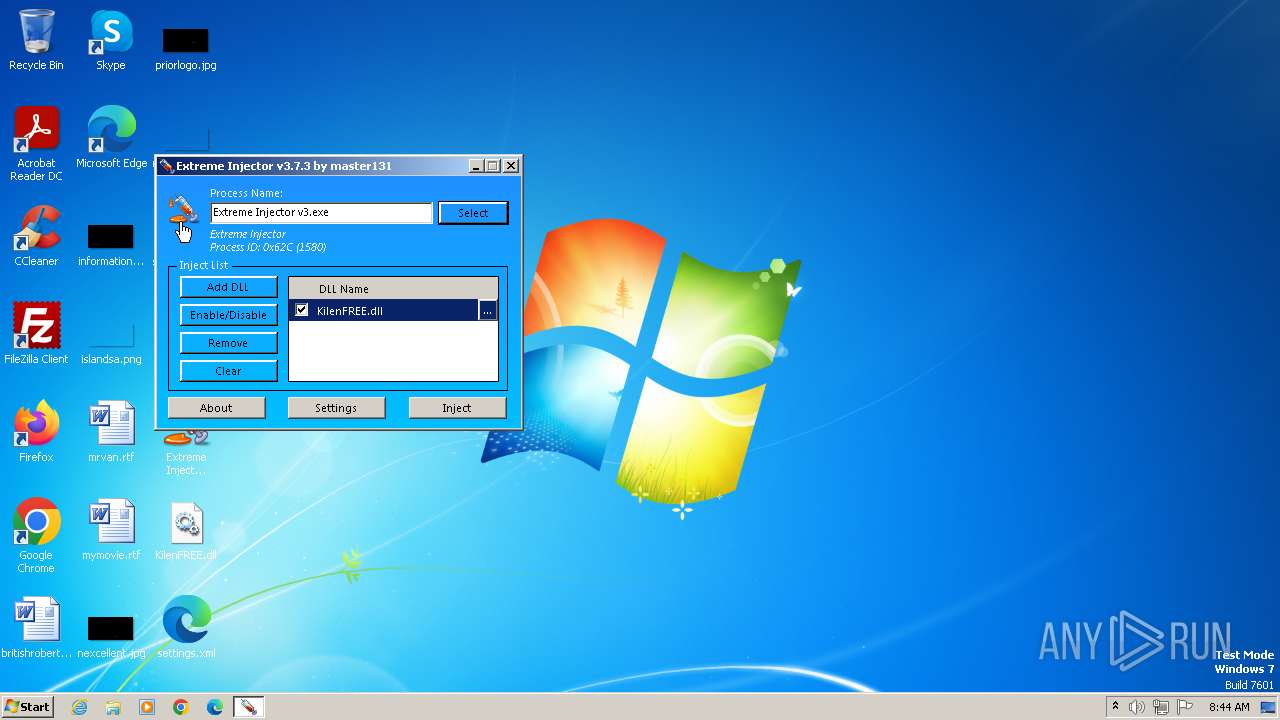The width and height of the screenshot is (1280, 720).
Task: Select the britishrobert document icon
Action: pos(36,628)
